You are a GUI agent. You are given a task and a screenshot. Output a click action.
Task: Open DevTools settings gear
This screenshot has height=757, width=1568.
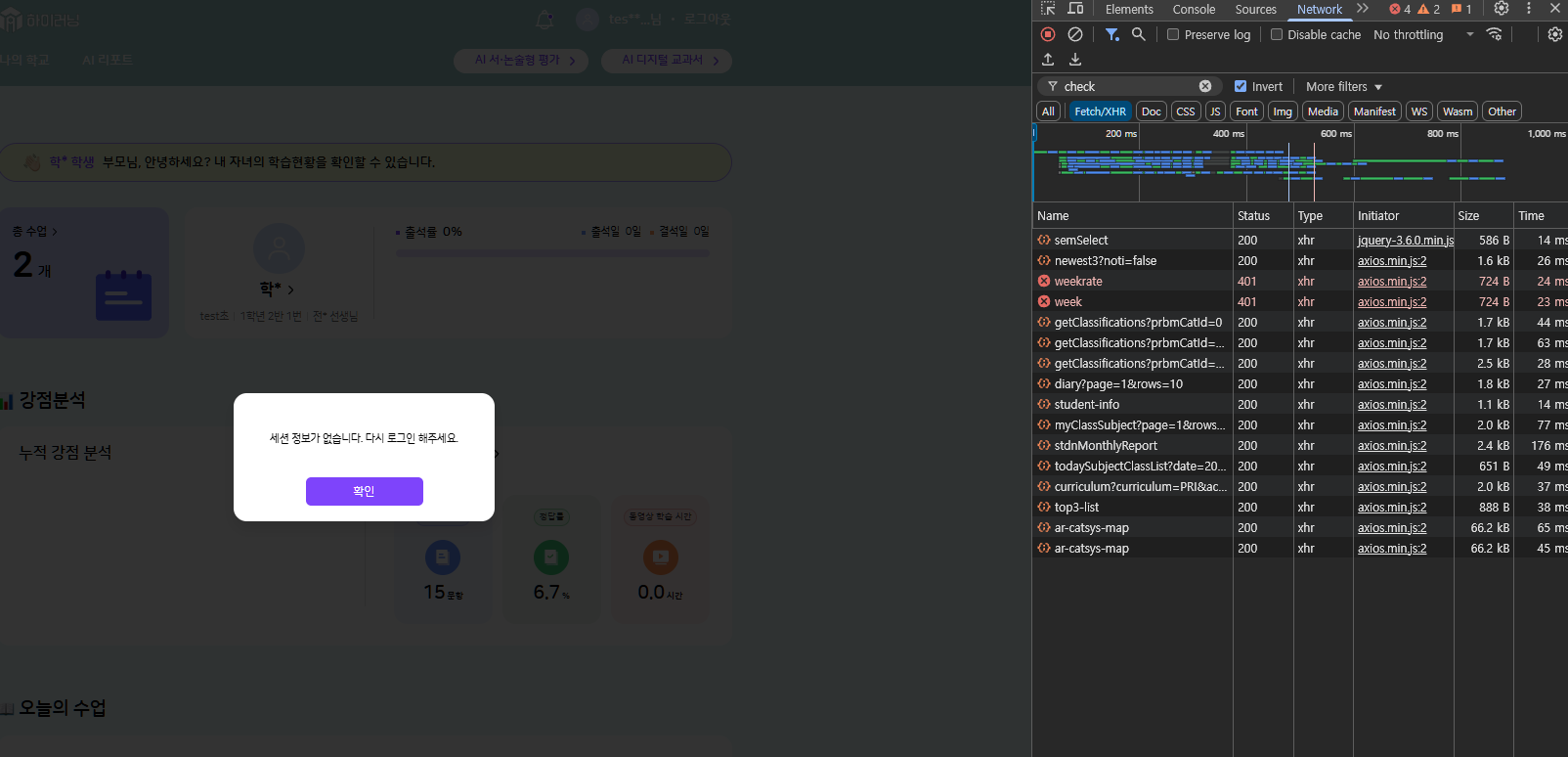(x=1502, y=9)
